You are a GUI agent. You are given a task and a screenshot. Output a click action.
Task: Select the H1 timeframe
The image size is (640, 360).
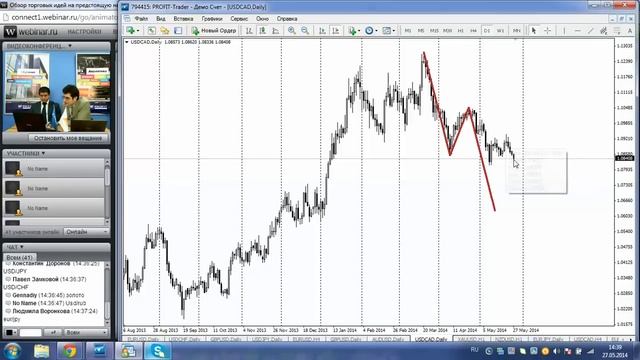460,31
